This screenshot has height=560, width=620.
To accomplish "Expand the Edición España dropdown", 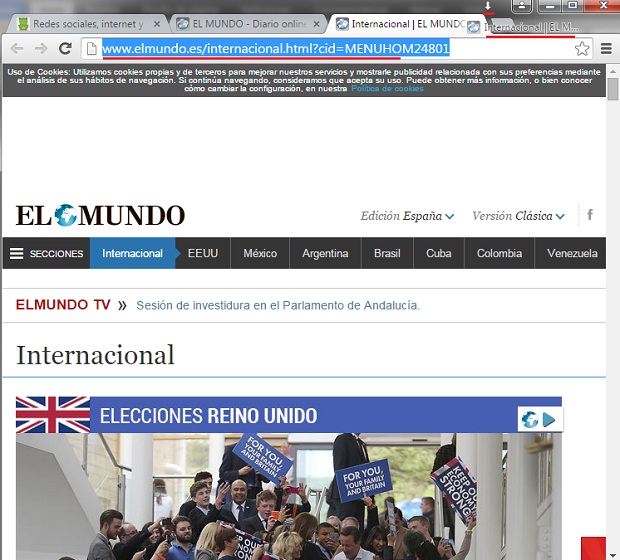I will (x=407, y=216).
